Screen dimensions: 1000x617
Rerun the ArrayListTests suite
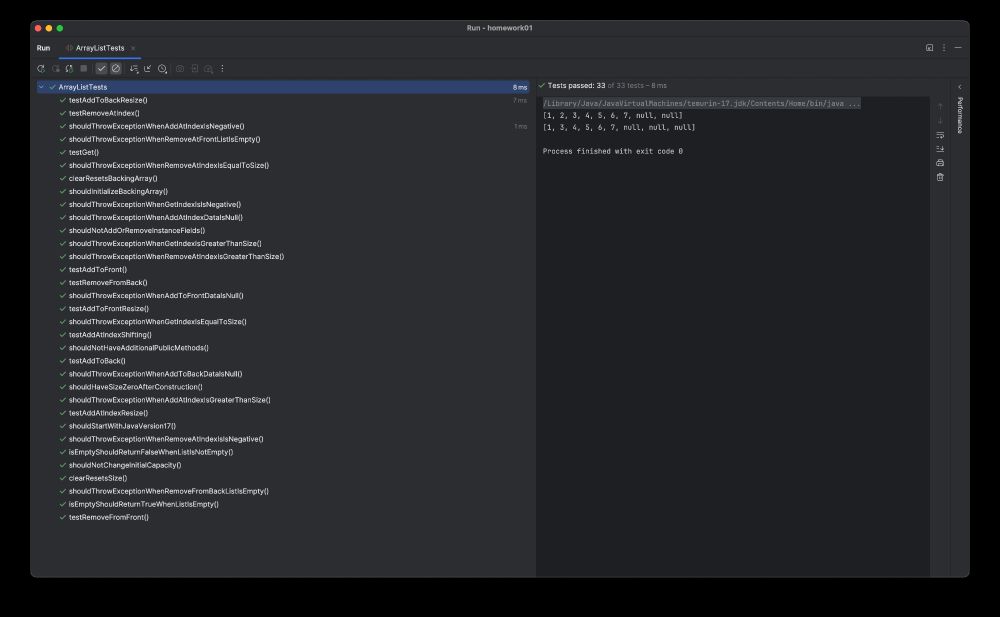point(41,69)
